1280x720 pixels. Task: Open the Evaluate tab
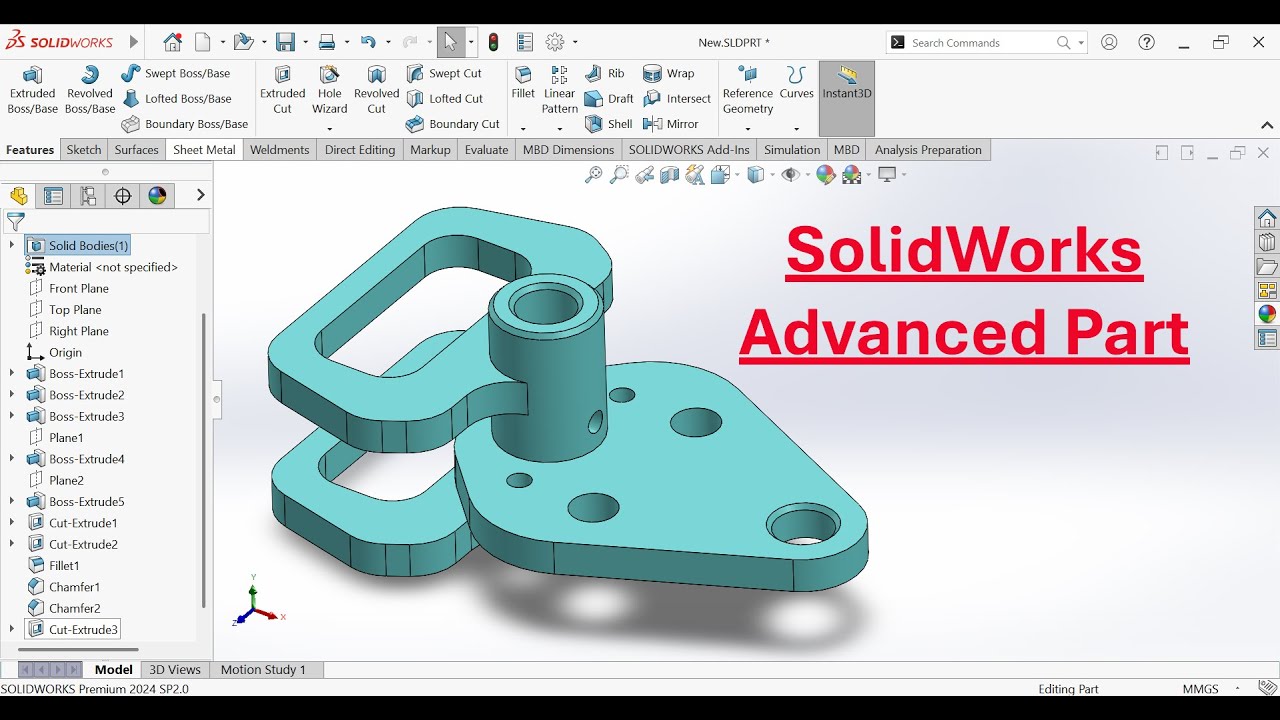486,150
